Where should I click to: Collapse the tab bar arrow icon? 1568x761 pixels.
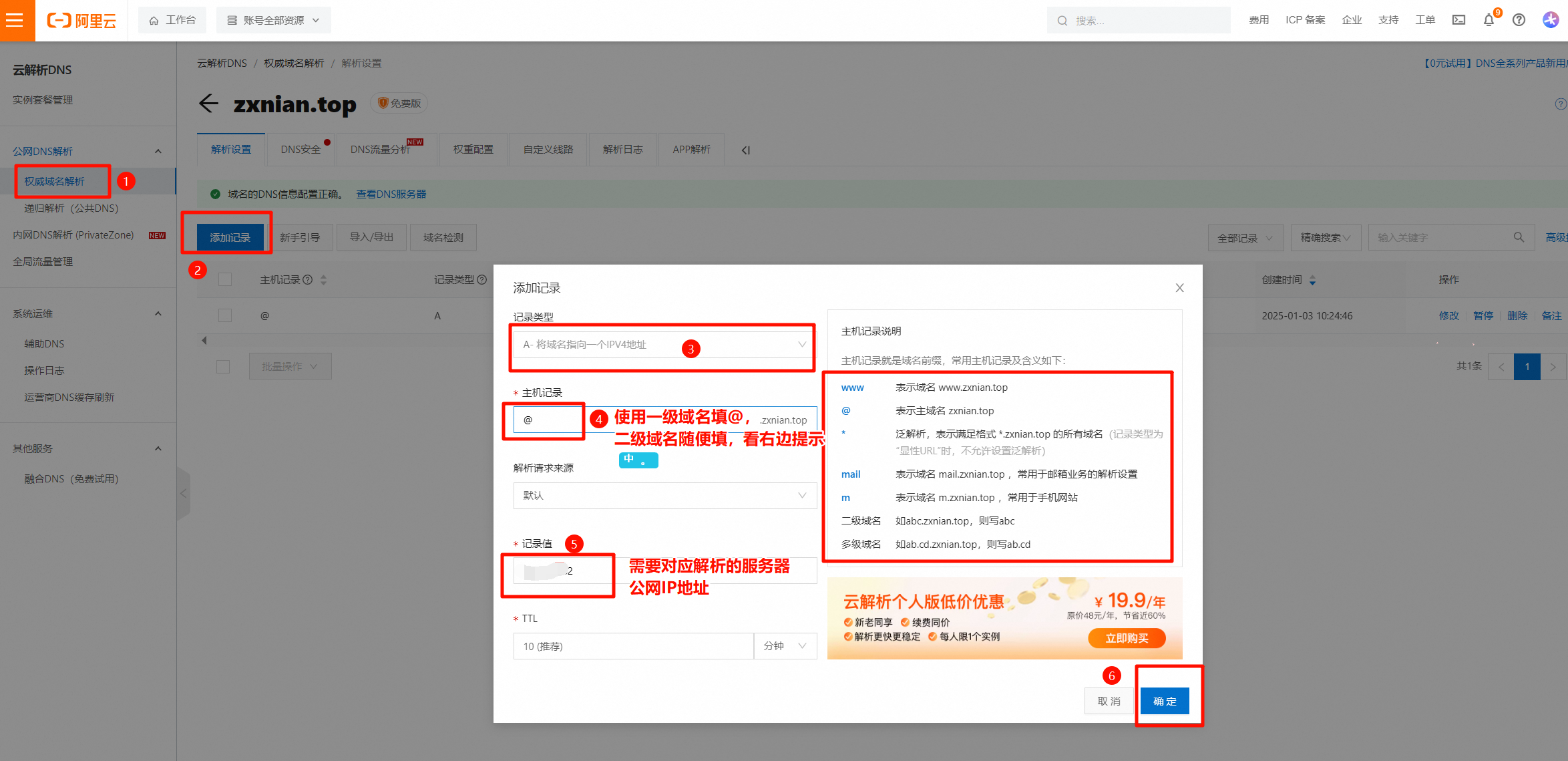click(745, 150)
